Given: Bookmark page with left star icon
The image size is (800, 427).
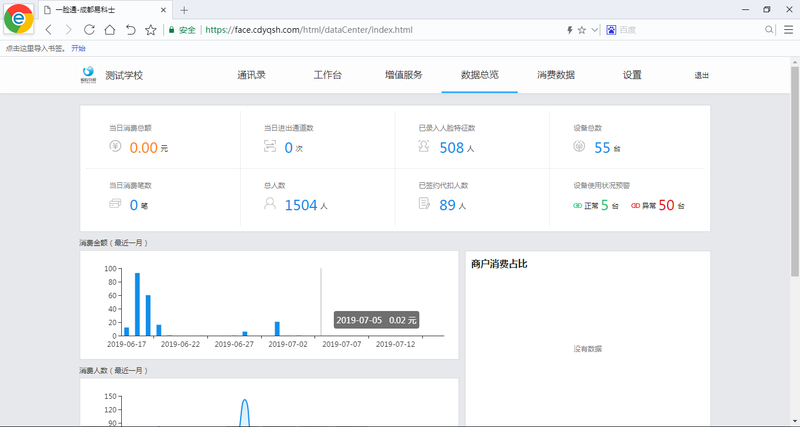Looking at the screenshot, I should coord(151,30).
